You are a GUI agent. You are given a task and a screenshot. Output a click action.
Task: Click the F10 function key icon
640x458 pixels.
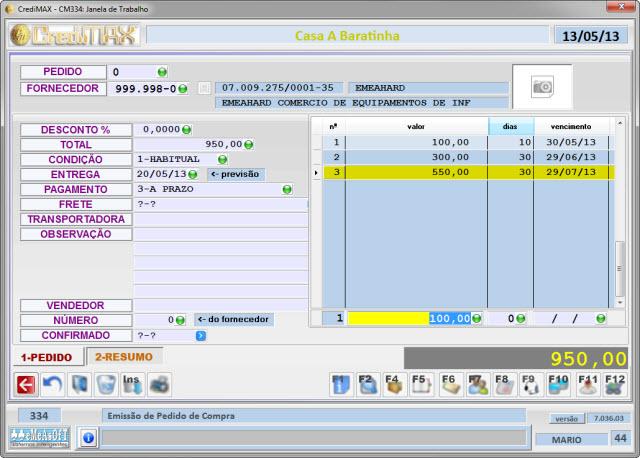click(559, 383)
